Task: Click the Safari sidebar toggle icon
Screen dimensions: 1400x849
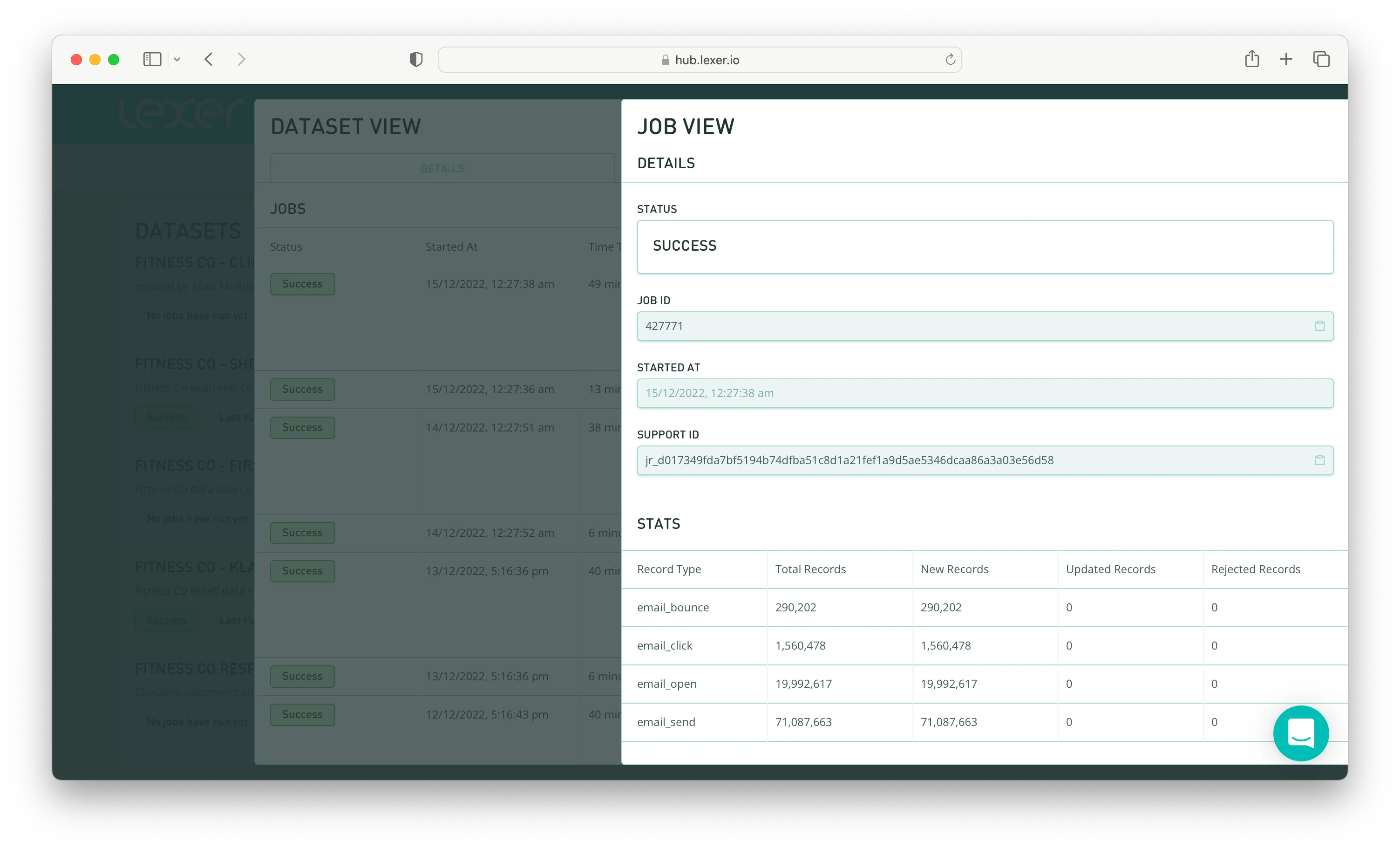Action: 152,59
